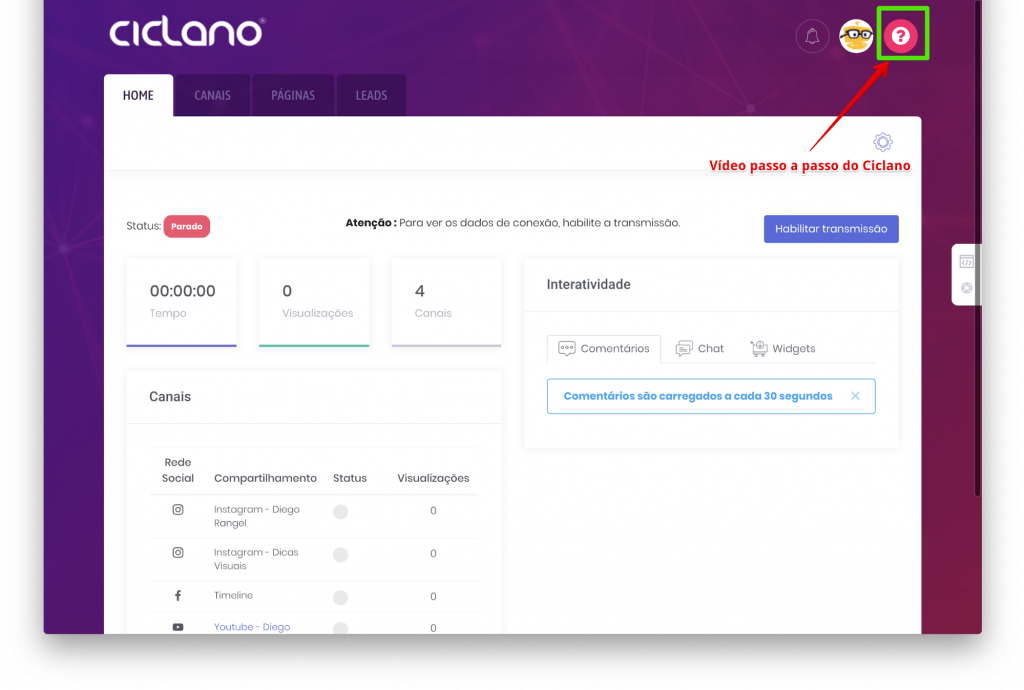Viewport: 1024px width, 690px height.
Task: Switch to the CANAIS tab
Action: [212, 95]
